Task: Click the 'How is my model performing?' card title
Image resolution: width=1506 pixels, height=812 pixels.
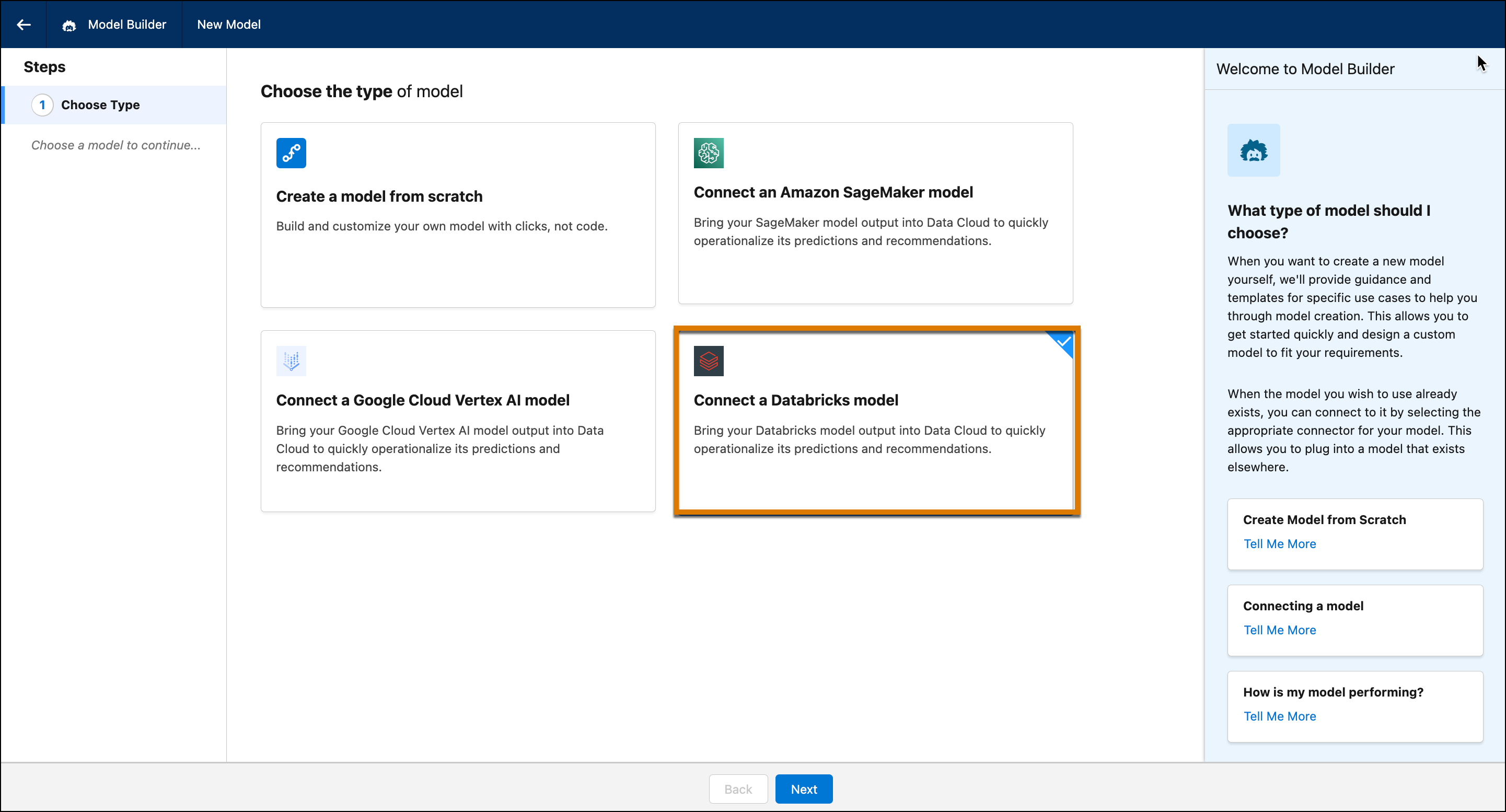Action: [x=1333, y=692]
